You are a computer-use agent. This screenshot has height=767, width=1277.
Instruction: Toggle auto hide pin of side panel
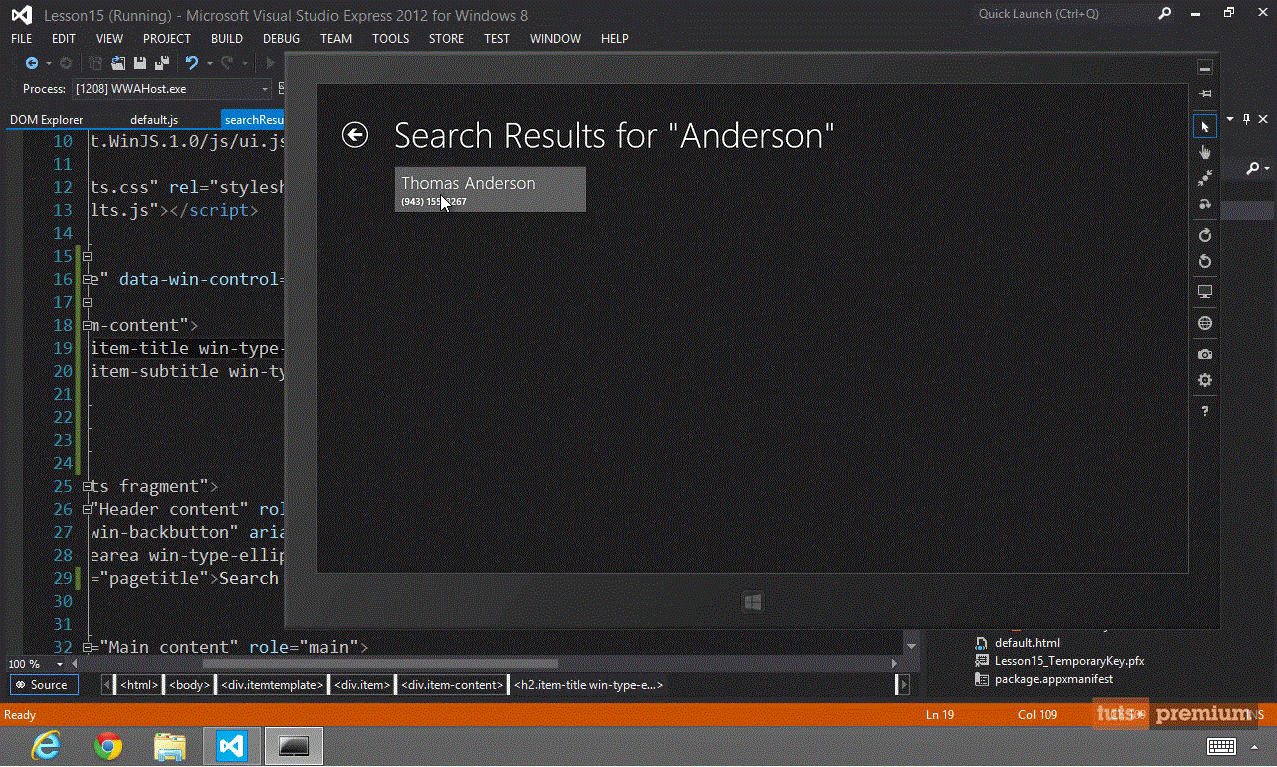(x=1246, y=119)
